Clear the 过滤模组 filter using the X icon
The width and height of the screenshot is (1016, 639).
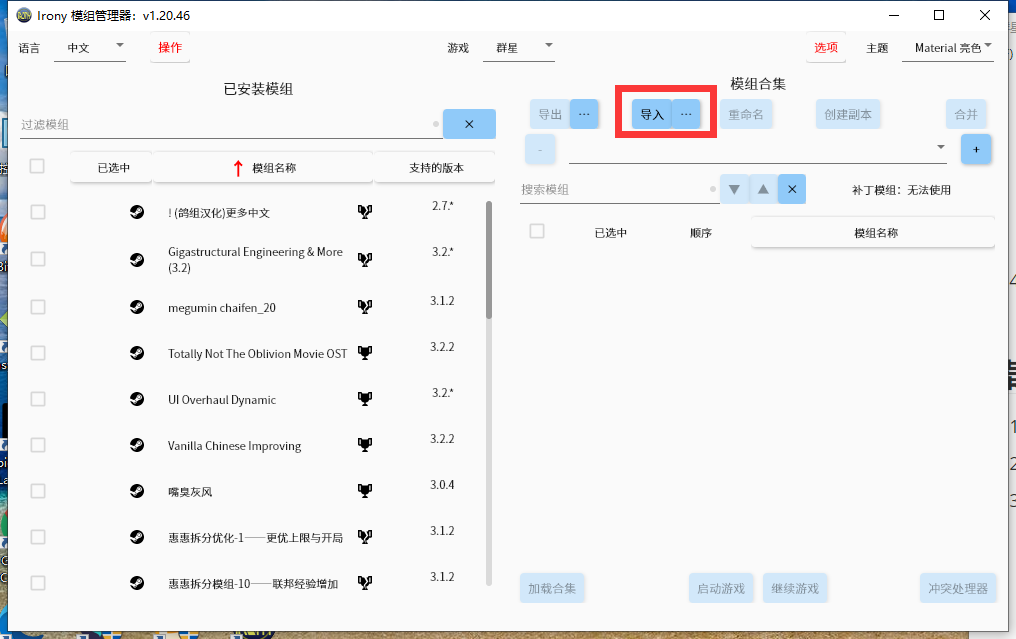469,123
